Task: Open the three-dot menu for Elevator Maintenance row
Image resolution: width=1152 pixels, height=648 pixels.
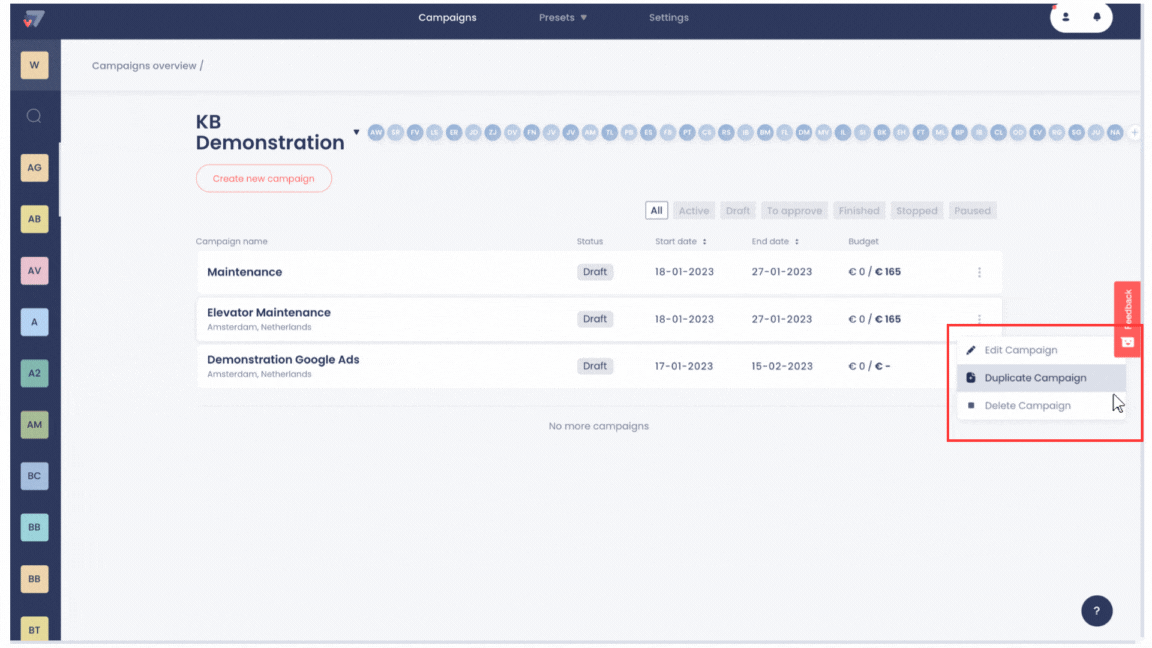Action: point(979,319)
